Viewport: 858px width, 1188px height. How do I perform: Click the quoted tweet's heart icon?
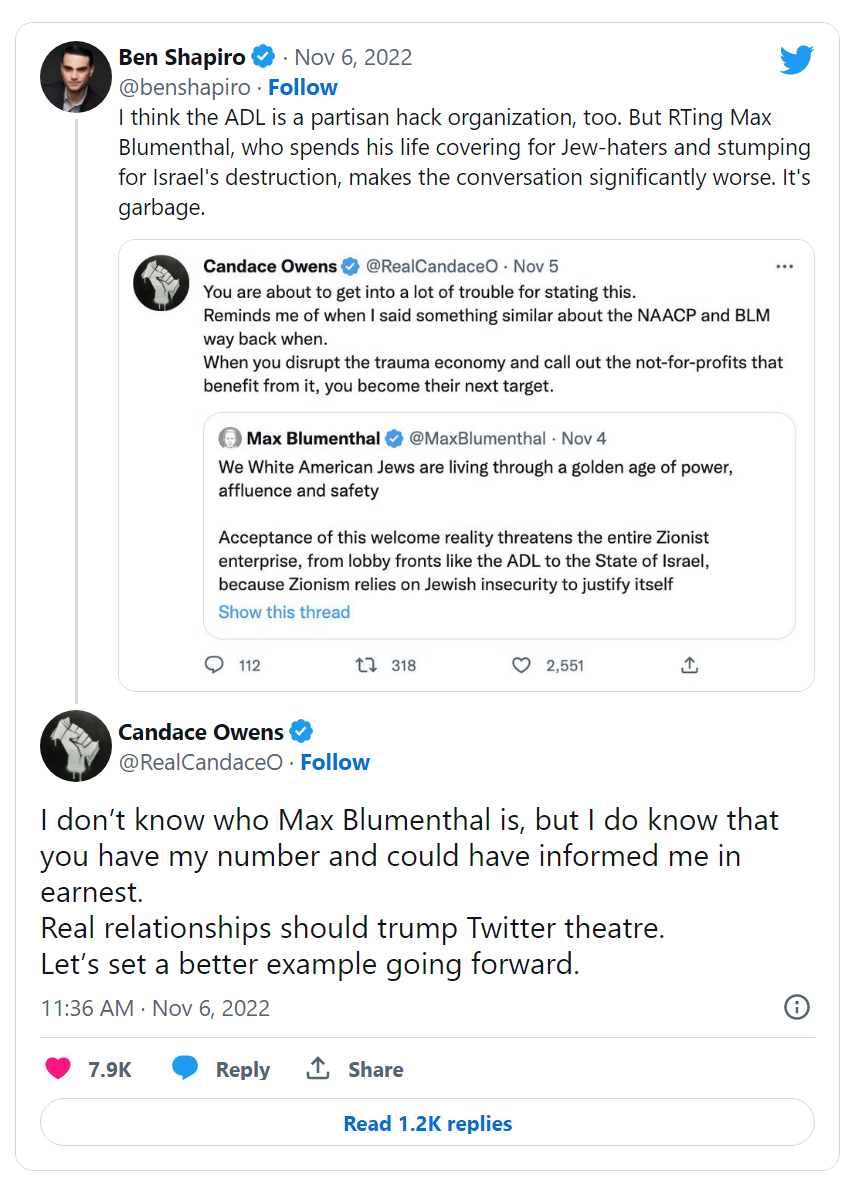click(x=521, y=665)
